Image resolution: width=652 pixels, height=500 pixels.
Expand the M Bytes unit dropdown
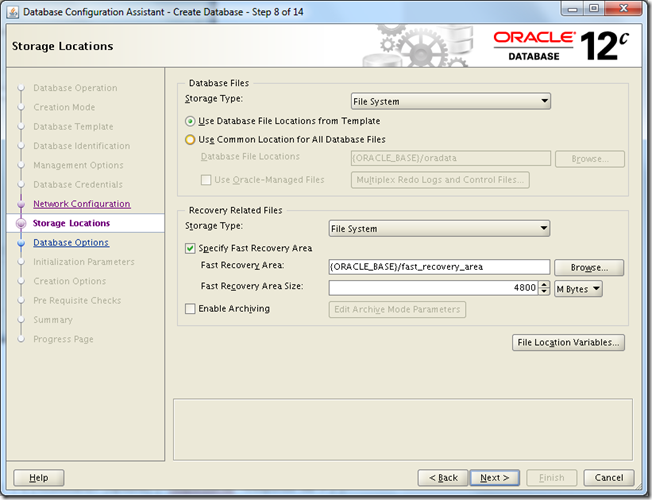[578, 288]
